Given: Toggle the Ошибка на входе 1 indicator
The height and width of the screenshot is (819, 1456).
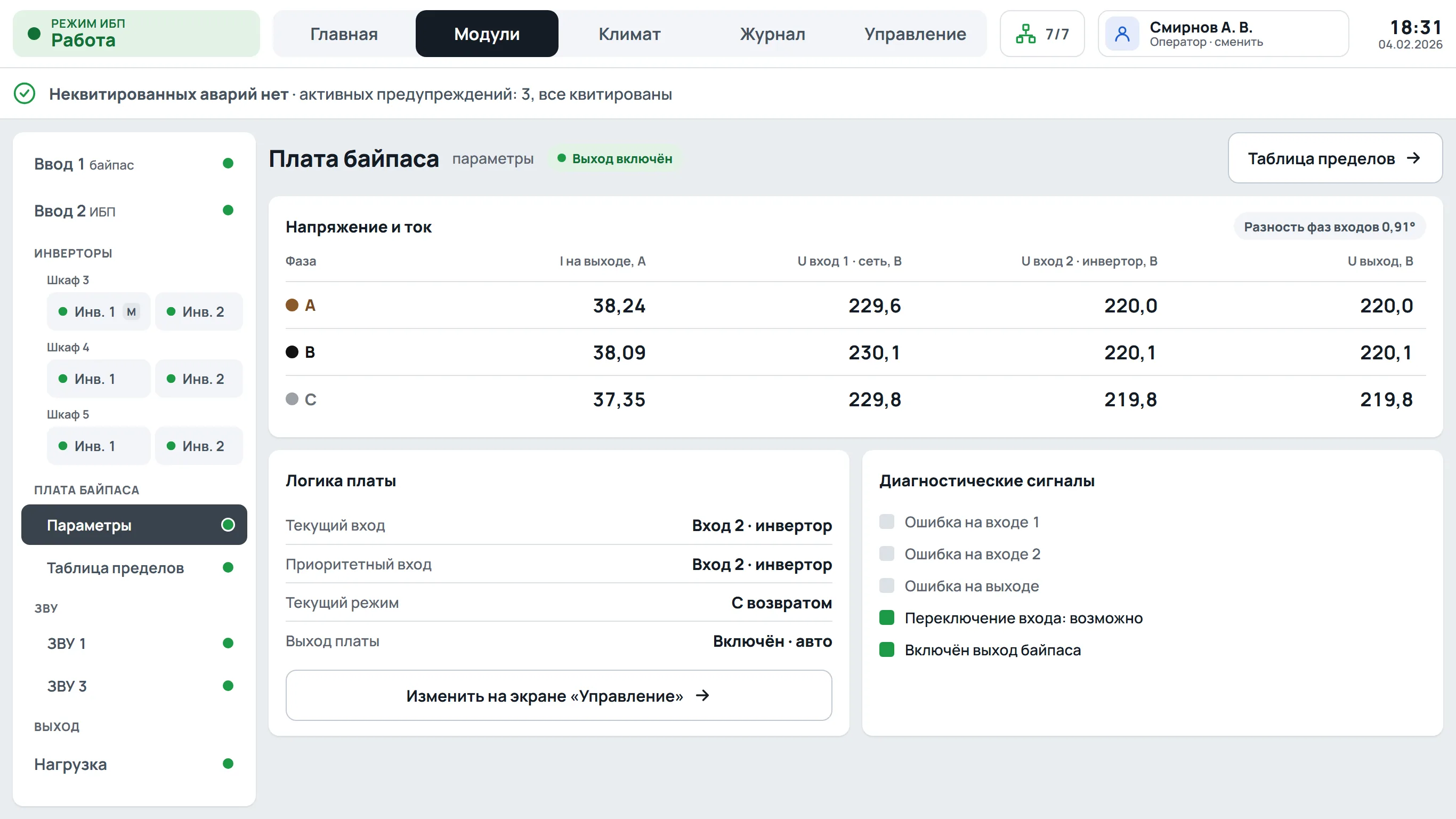Looking at the screenshot, I should [887, 521].
